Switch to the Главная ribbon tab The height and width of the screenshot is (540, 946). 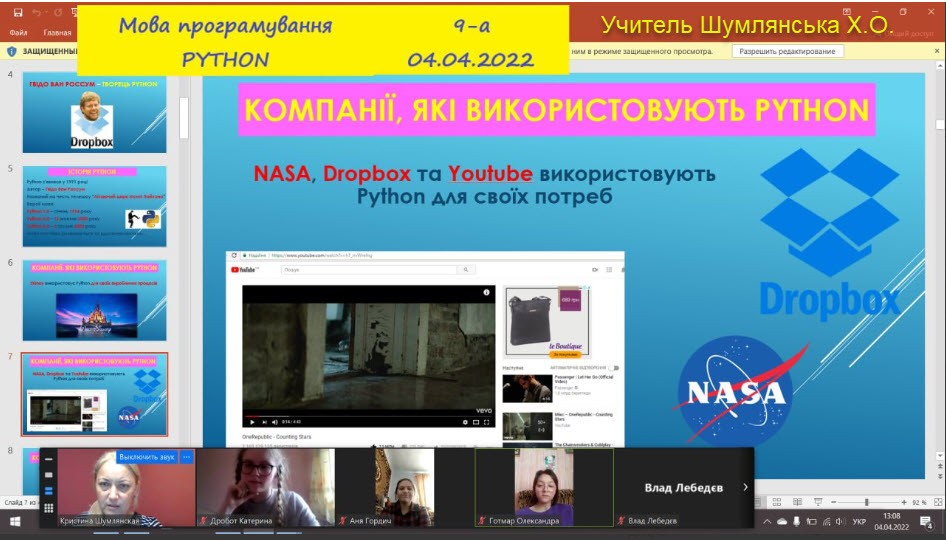pyautogui.click(x=57, y=33)
